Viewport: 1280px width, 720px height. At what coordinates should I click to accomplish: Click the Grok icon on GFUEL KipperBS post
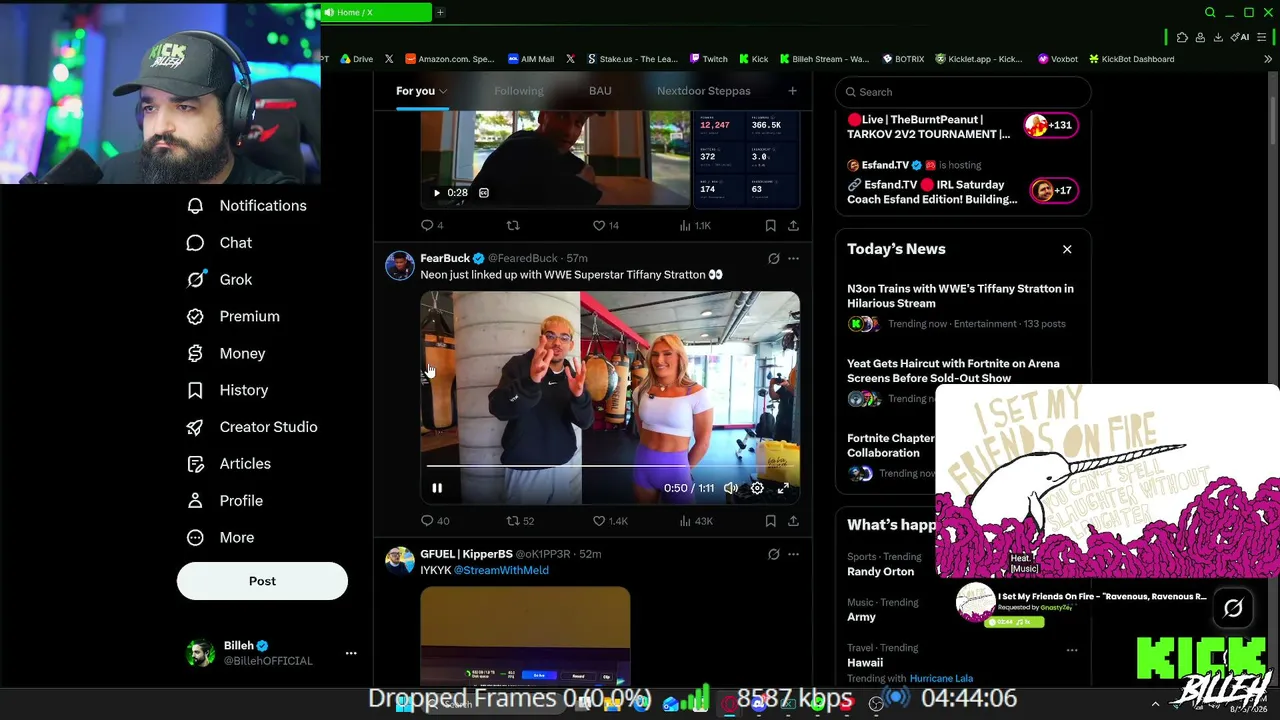[x=773, y=554]
